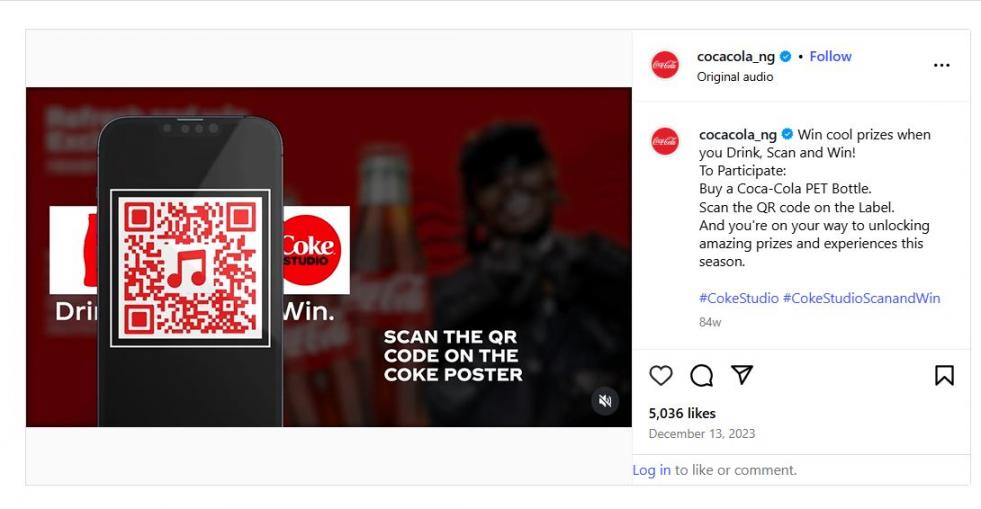Click the 84w timestamp
This screenshot has height=509, width=981.
[x=710, y=322]
